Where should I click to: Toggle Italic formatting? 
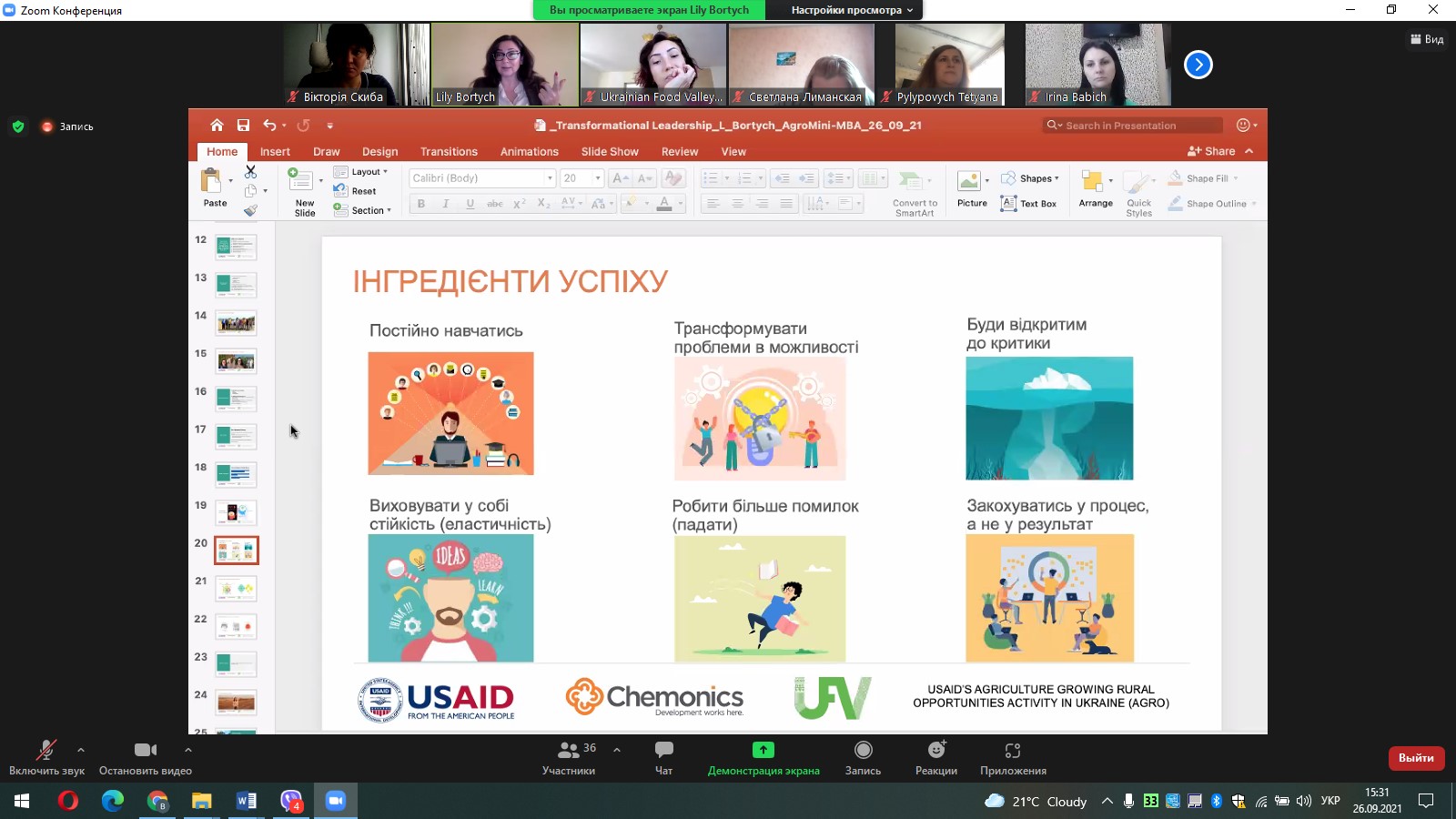click(x=446, y=204)
